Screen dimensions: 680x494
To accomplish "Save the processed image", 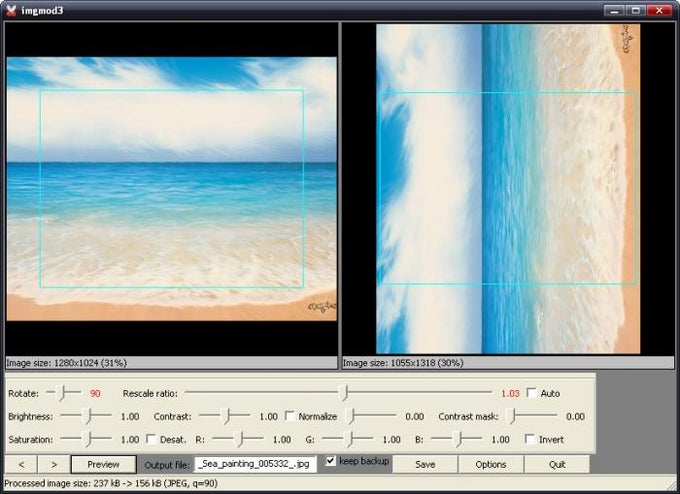I will [x=425, y=465].
